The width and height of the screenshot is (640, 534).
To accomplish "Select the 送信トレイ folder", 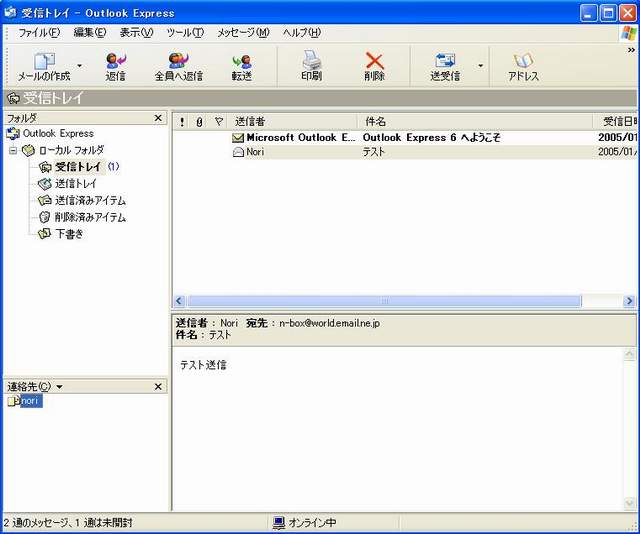I will (x=76, y=183).
